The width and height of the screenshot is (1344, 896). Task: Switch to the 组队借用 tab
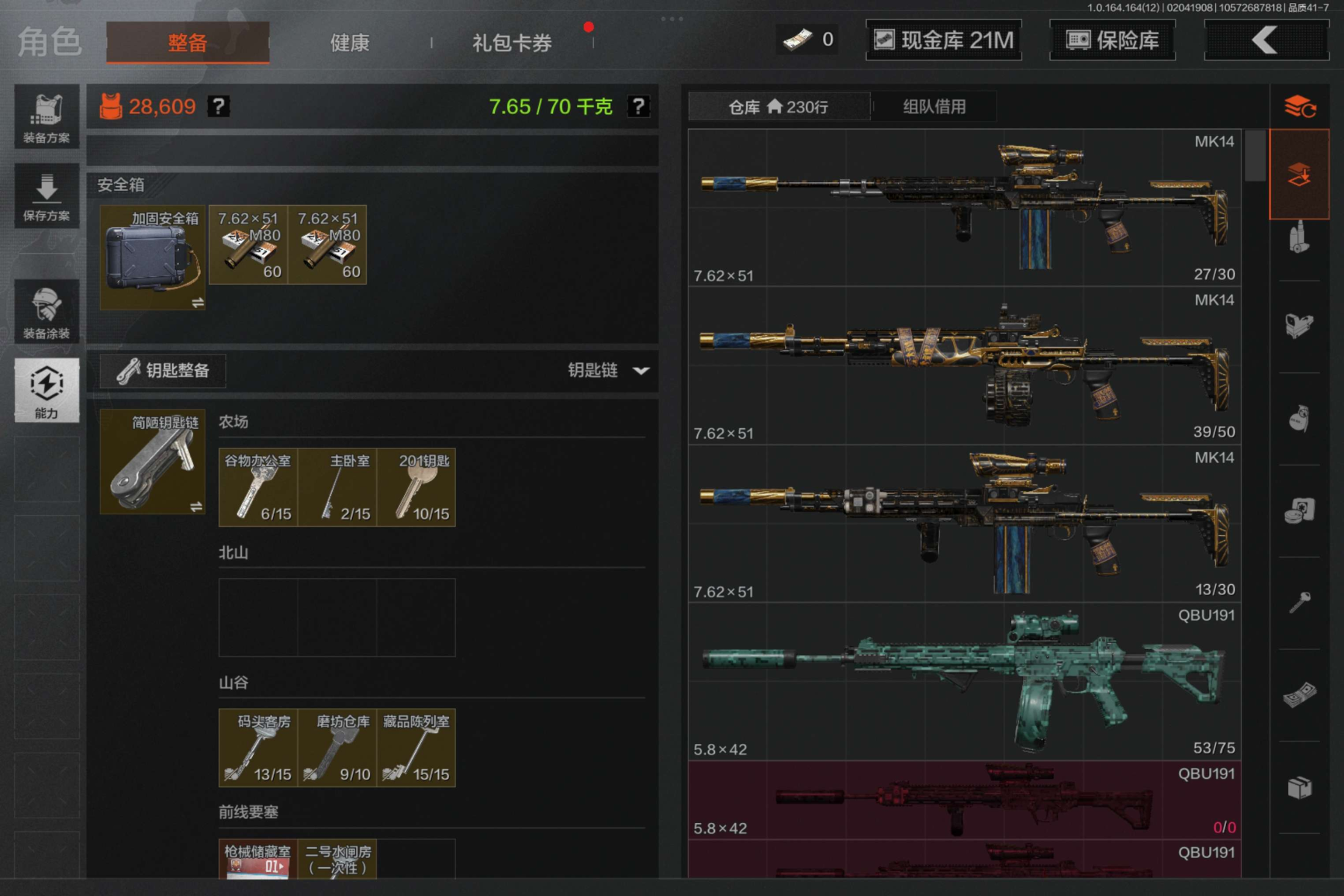[x=934, y=107]
